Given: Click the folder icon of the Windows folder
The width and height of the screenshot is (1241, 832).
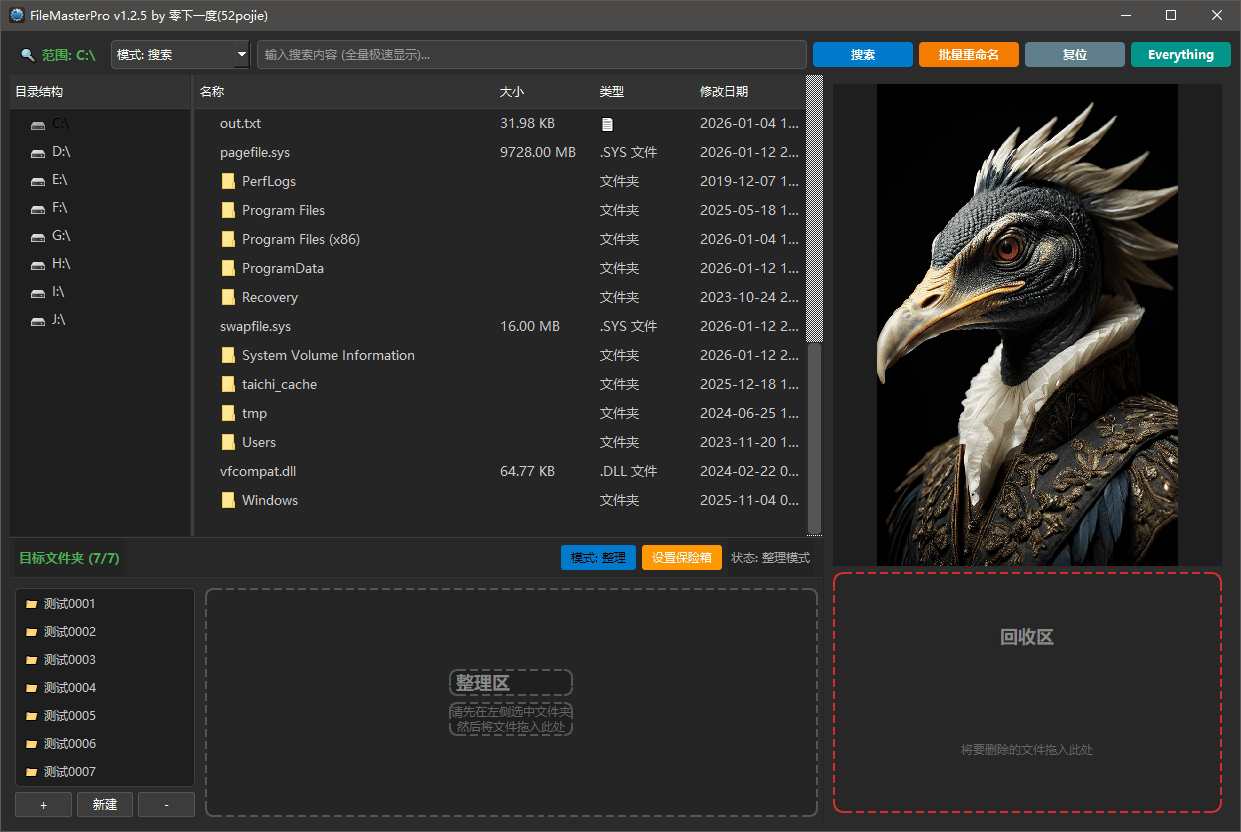Looking at the screenshot, I should pos(227,500).
